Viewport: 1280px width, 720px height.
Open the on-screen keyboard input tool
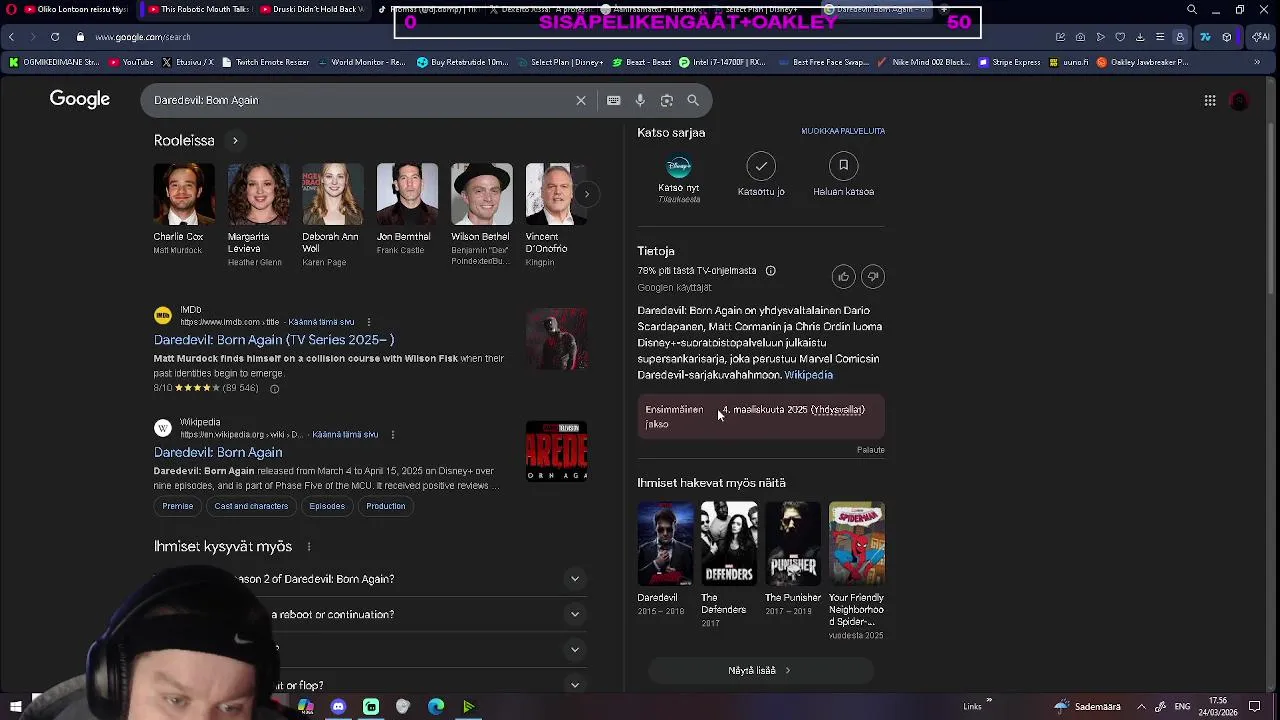coord(614,100)
